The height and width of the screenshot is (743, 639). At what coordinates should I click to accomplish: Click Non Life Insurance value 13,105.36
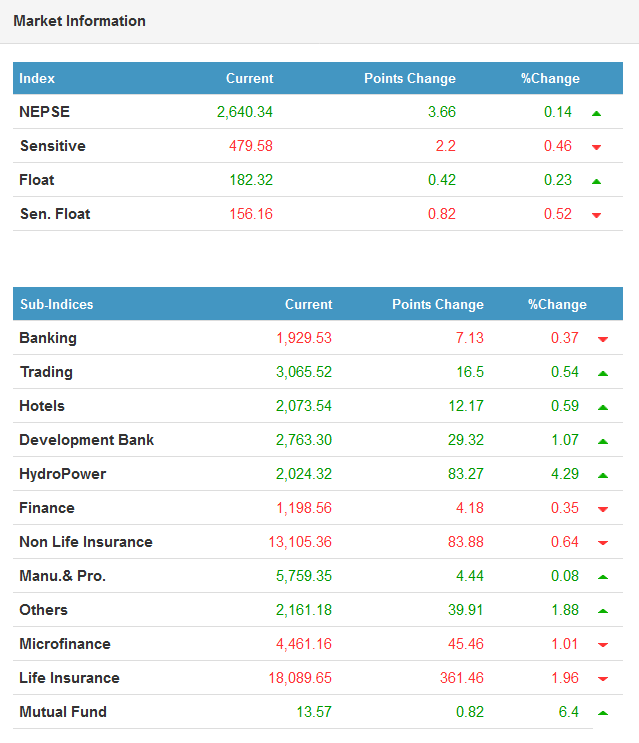click(300, 543)
